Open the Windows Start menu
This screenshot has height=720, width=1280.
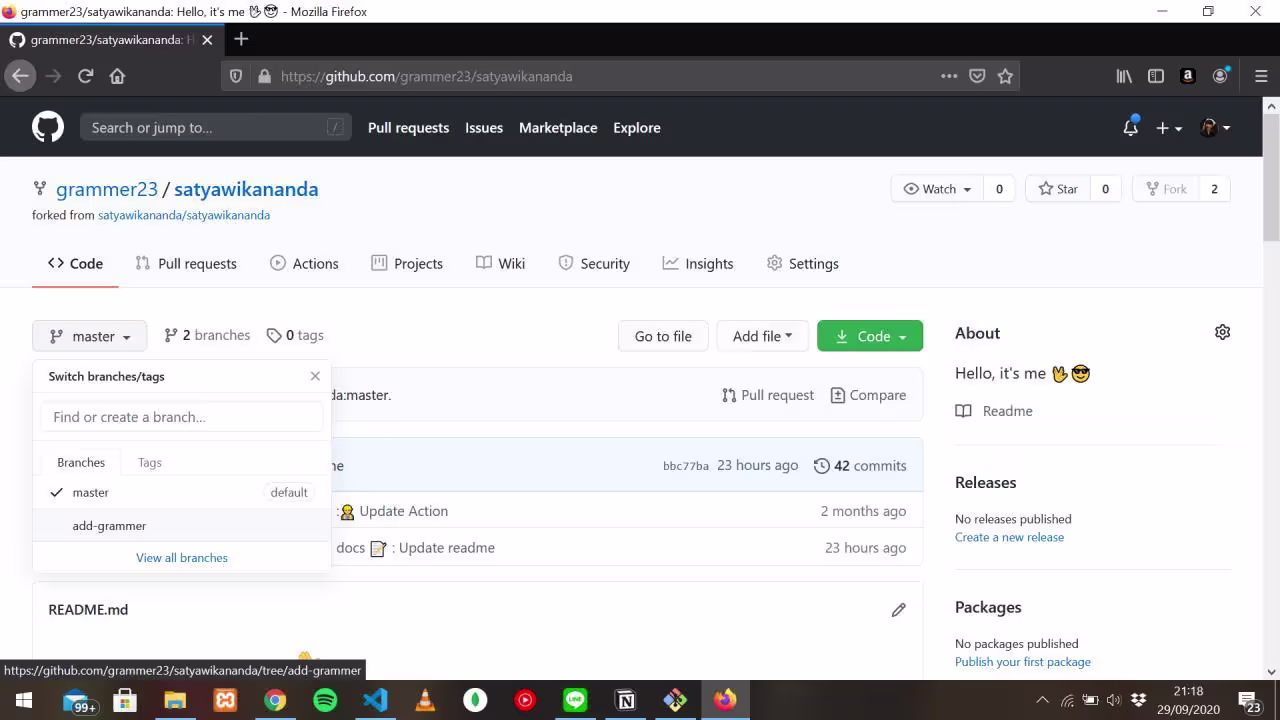[x=24, y=700]
